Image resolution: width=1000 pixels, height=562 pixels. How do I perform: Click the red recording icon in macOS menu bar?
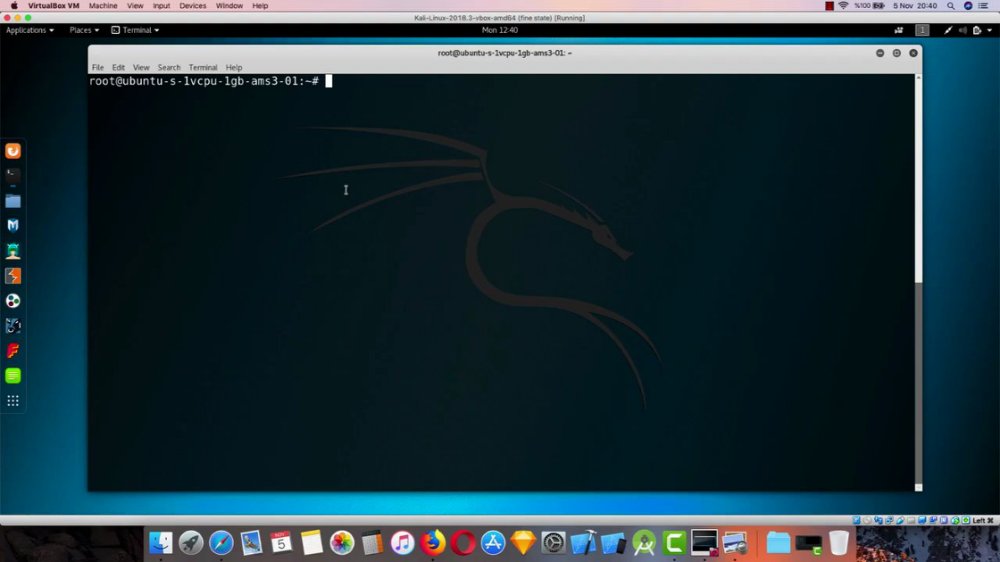(x=829, y=6)
